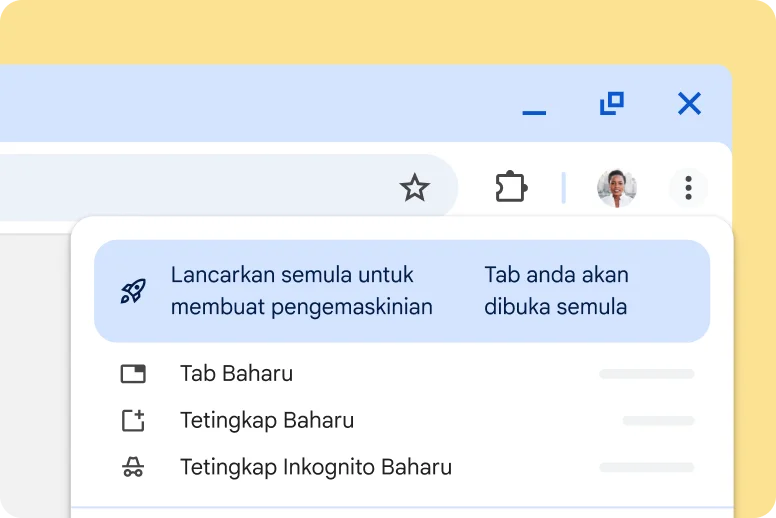Image resolution: width=776 pixels, height=518 pixels.
Task: Open the Extensions puzzle piece icon
Action: click(511, 187)
